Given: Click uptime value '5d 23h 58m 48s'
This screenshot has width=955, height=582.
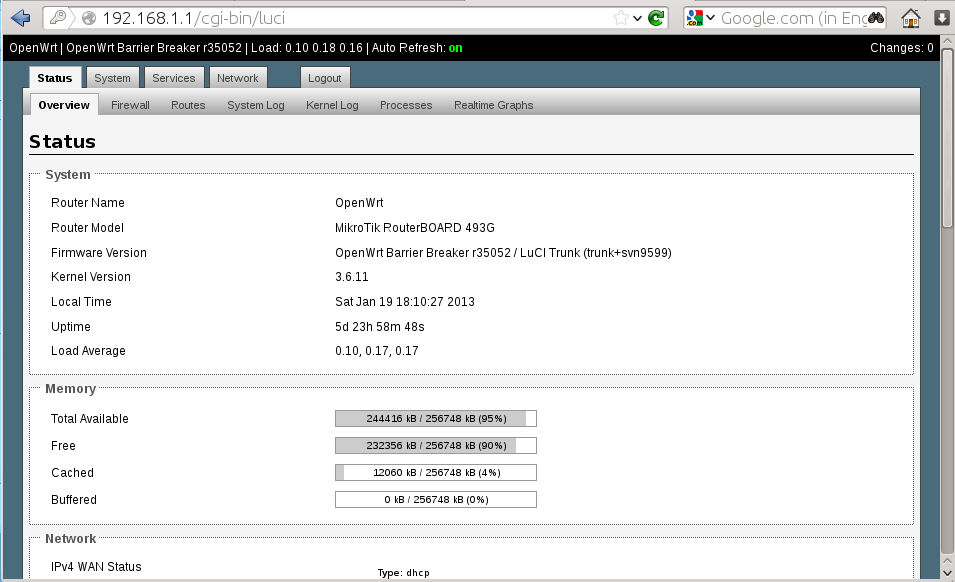Looking at the screenshot, I should click(x=379, y=327).
